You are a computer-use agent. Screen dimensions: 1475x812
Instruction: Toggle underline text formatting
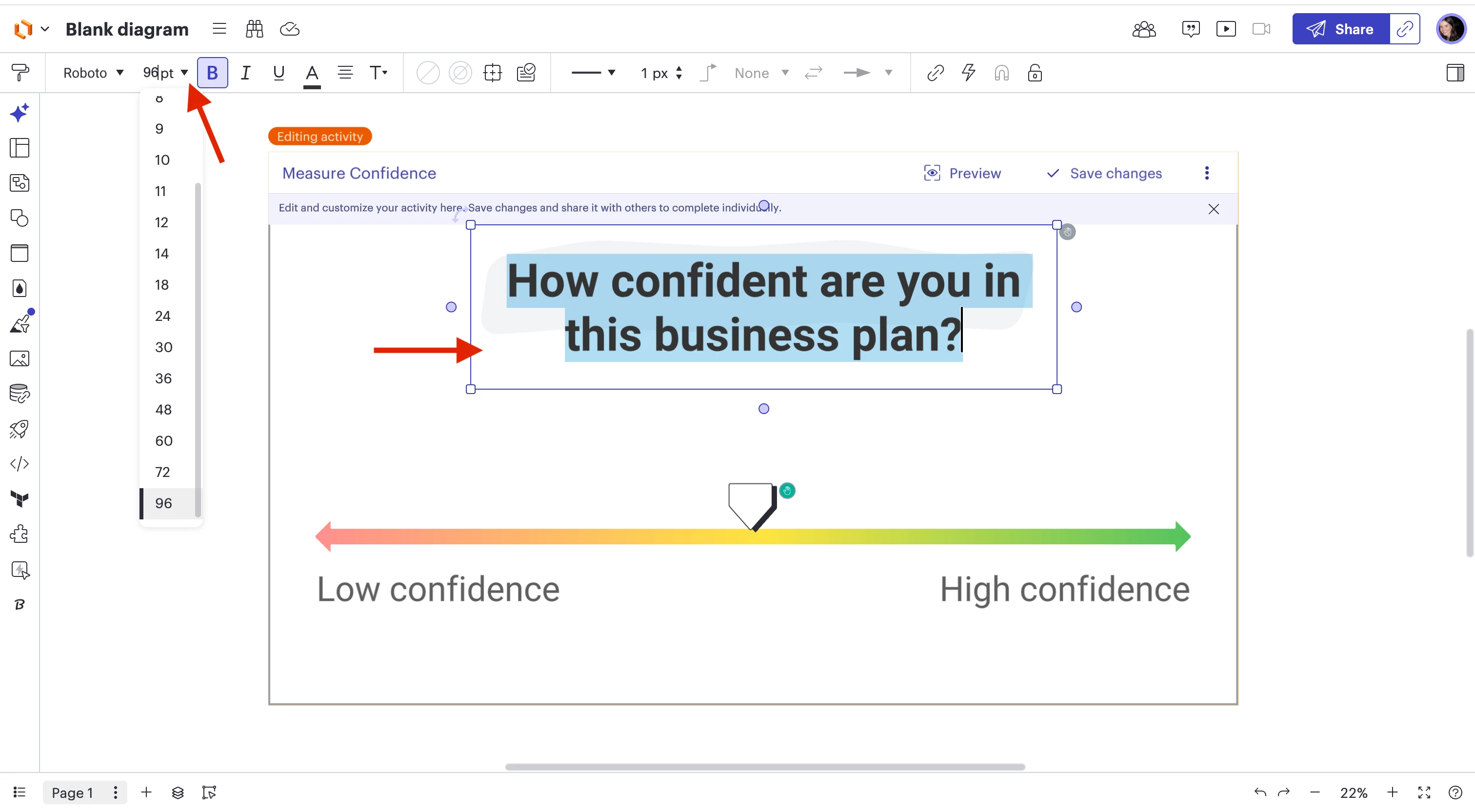(x=279, y=73)
